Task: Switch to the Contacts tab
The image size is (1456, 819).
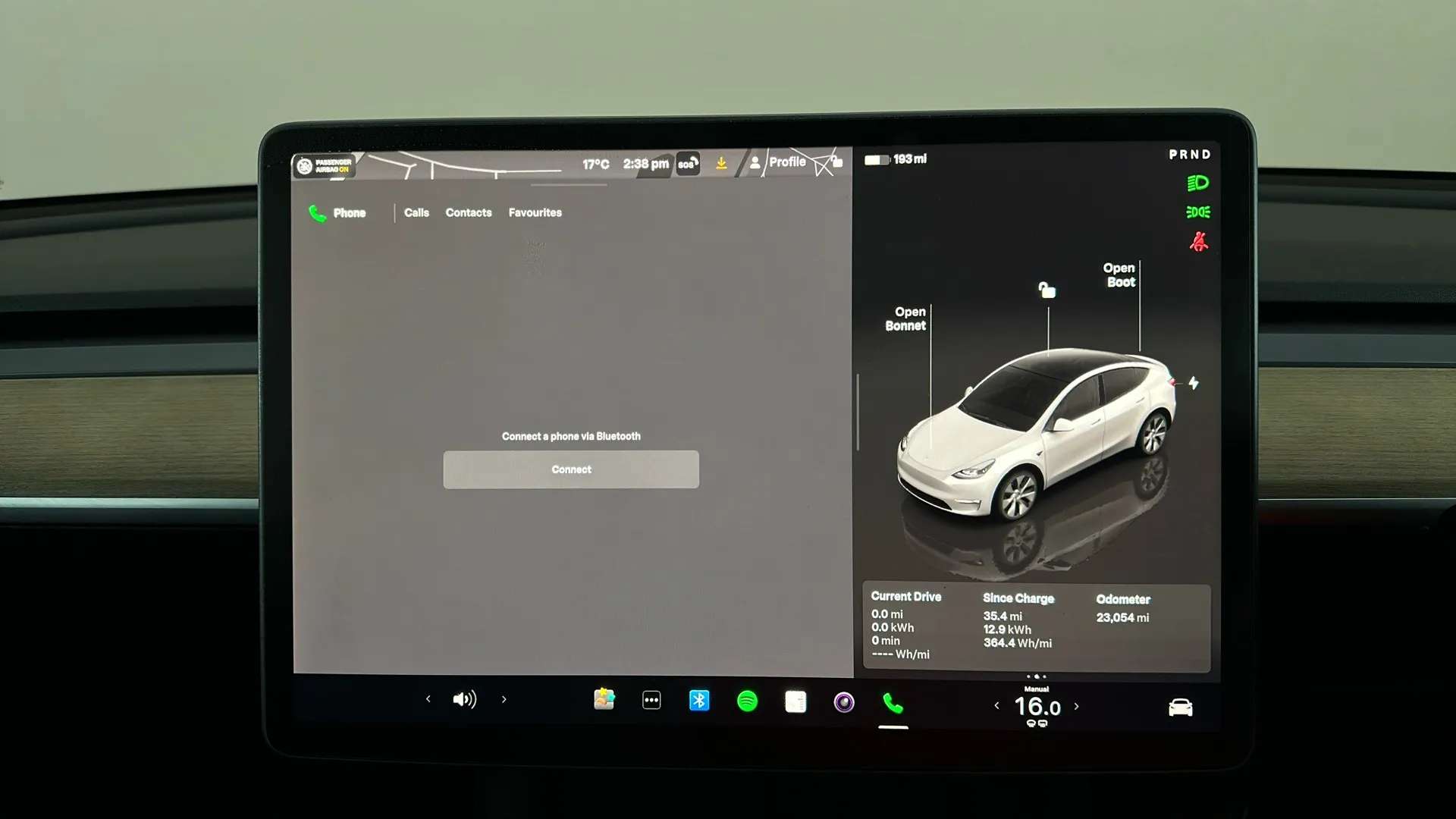Action: click(x=469, y=213)
